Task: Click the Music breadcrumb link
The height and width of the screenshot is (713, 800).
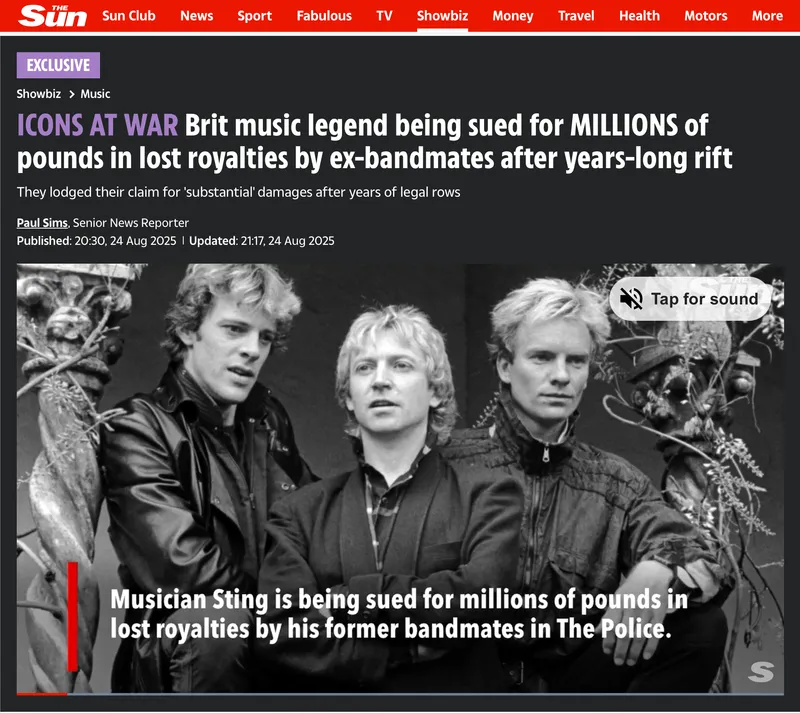Action: (95, 94)
